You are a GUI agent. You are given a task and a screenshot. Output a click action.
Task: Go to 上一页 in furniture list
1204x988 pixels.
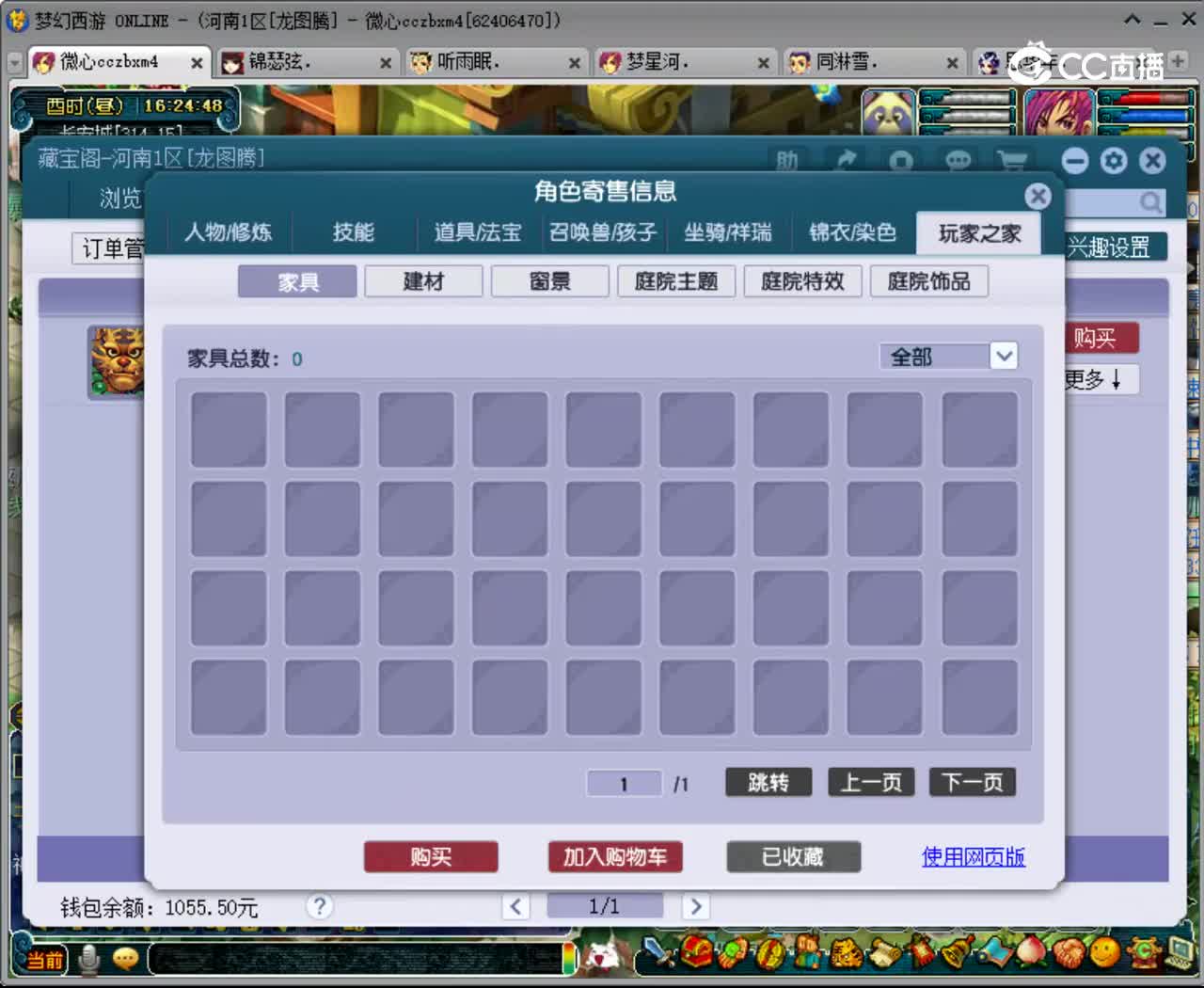point(871,782)
